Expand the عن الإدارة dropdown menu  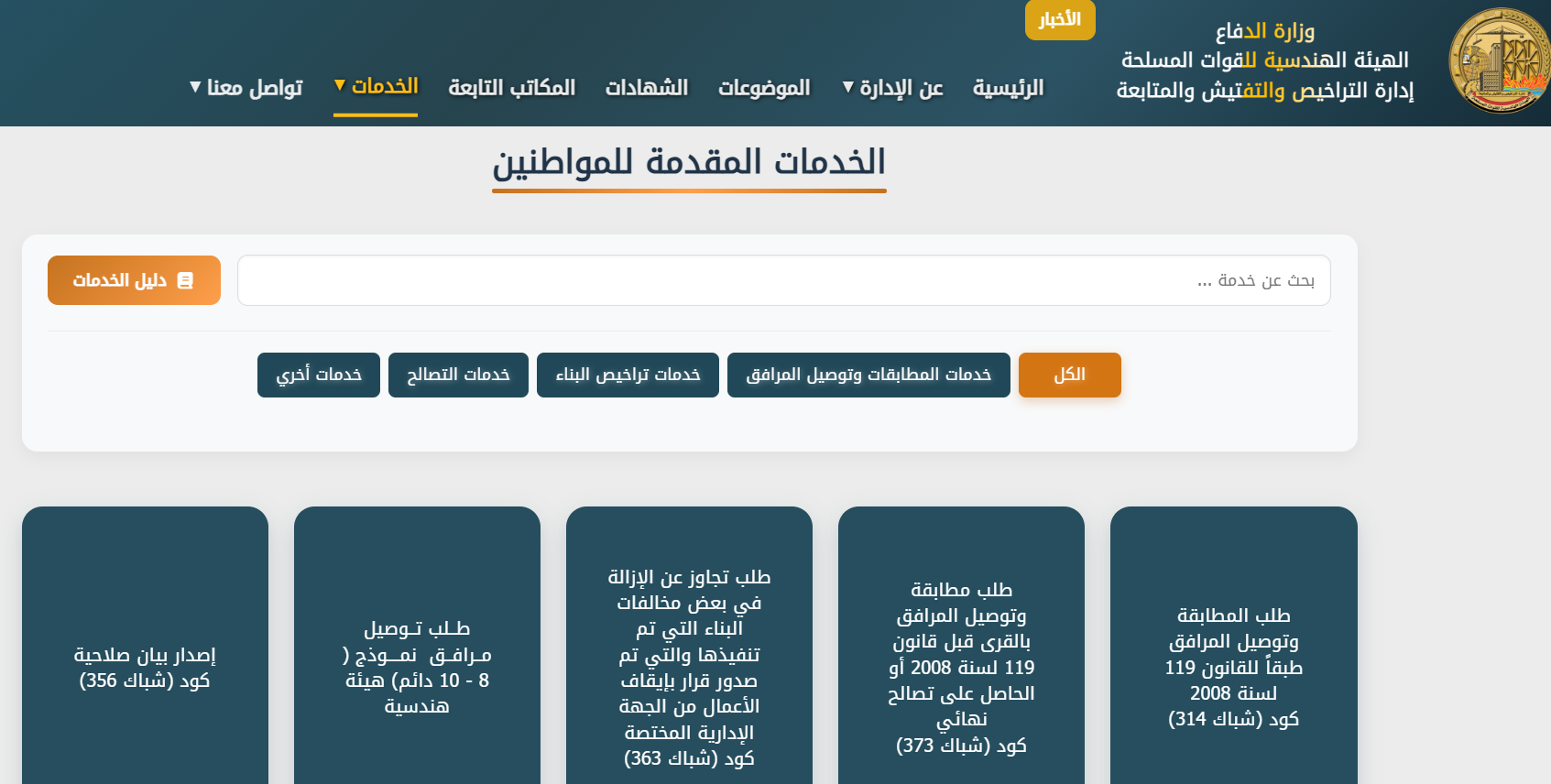coord(892,88)
